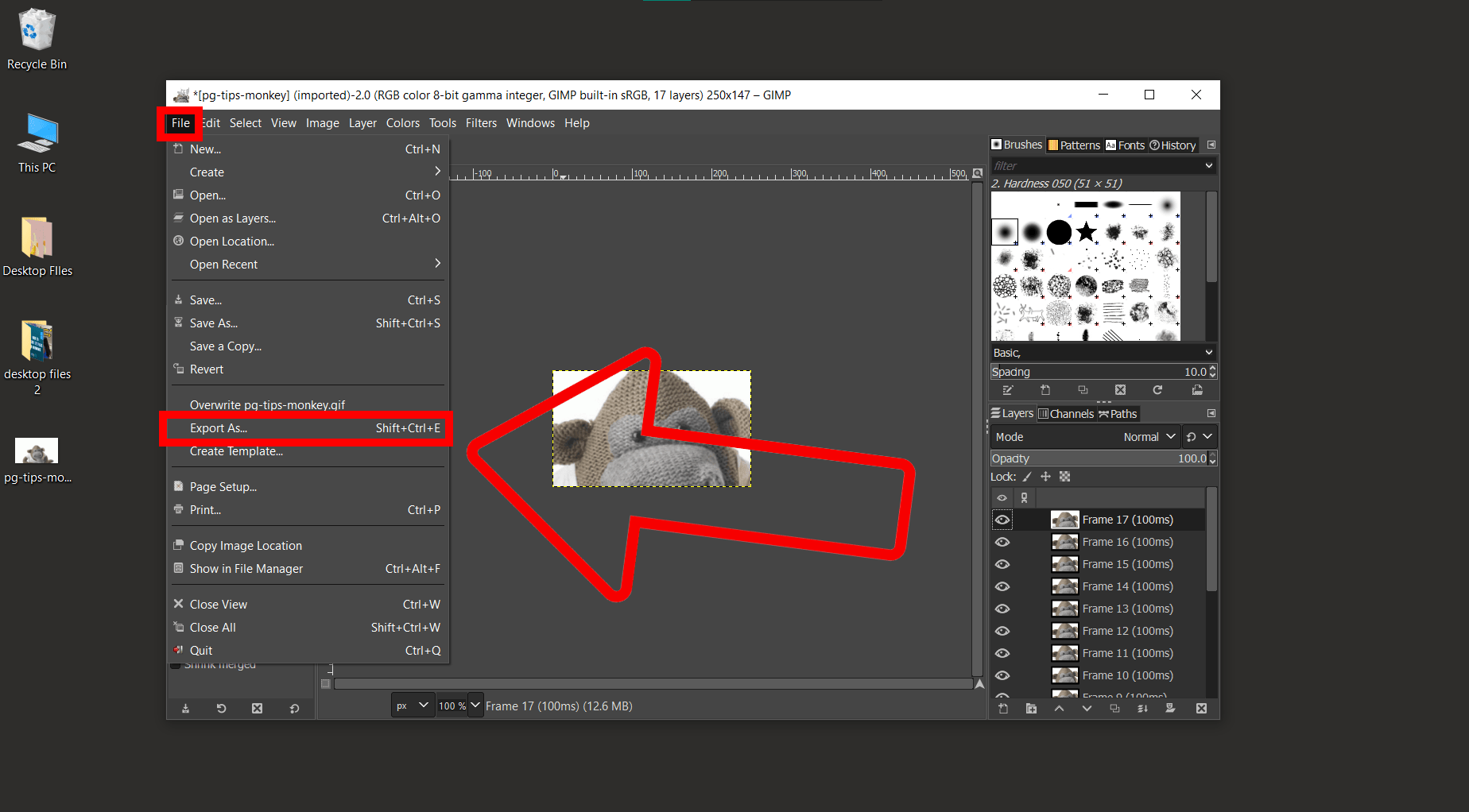Hide Frame 17 layer visibility

(1002, 519)
